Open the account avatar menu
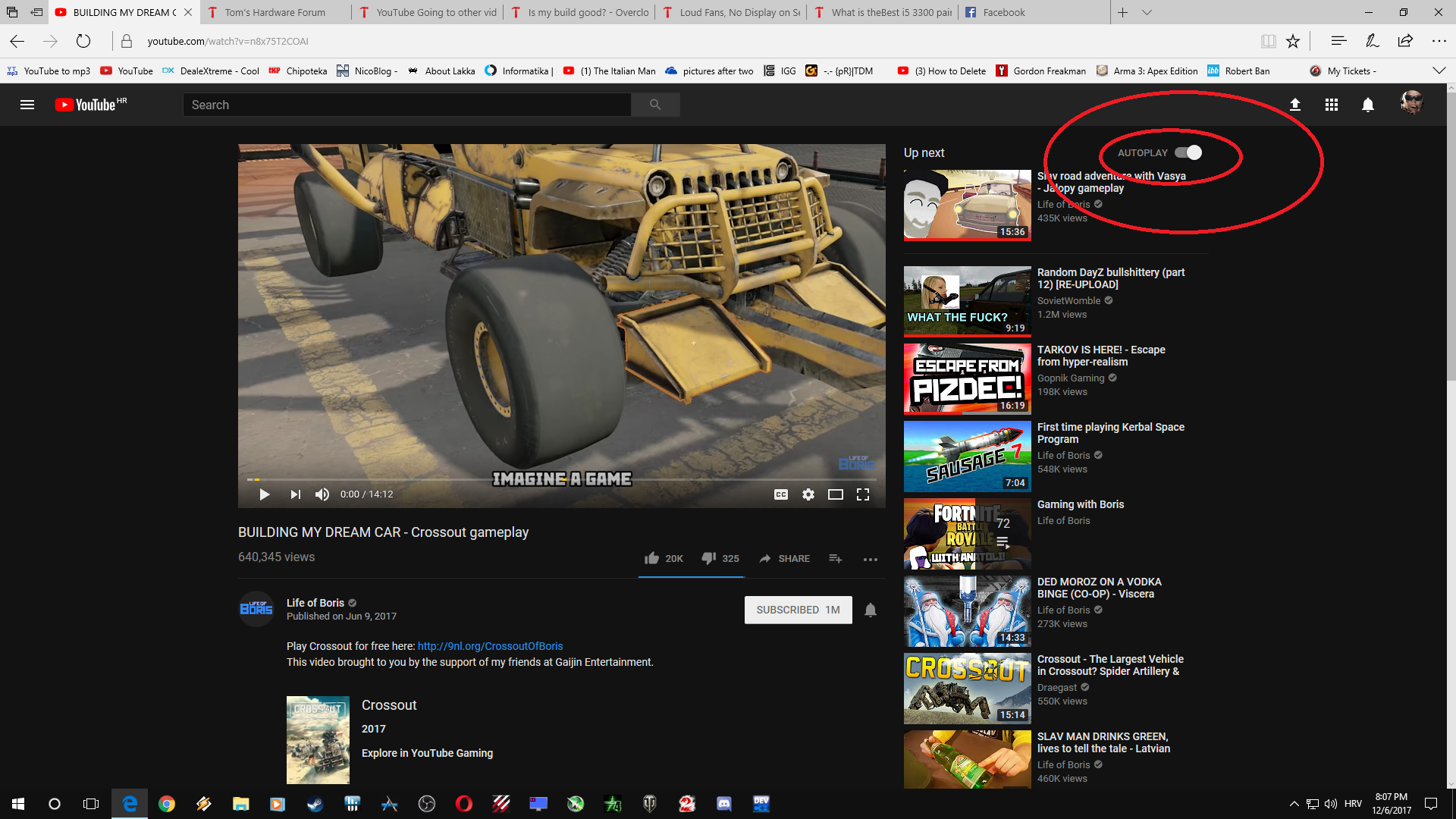The width and height of the screenshot is (1456, 819). point(1411,102)
